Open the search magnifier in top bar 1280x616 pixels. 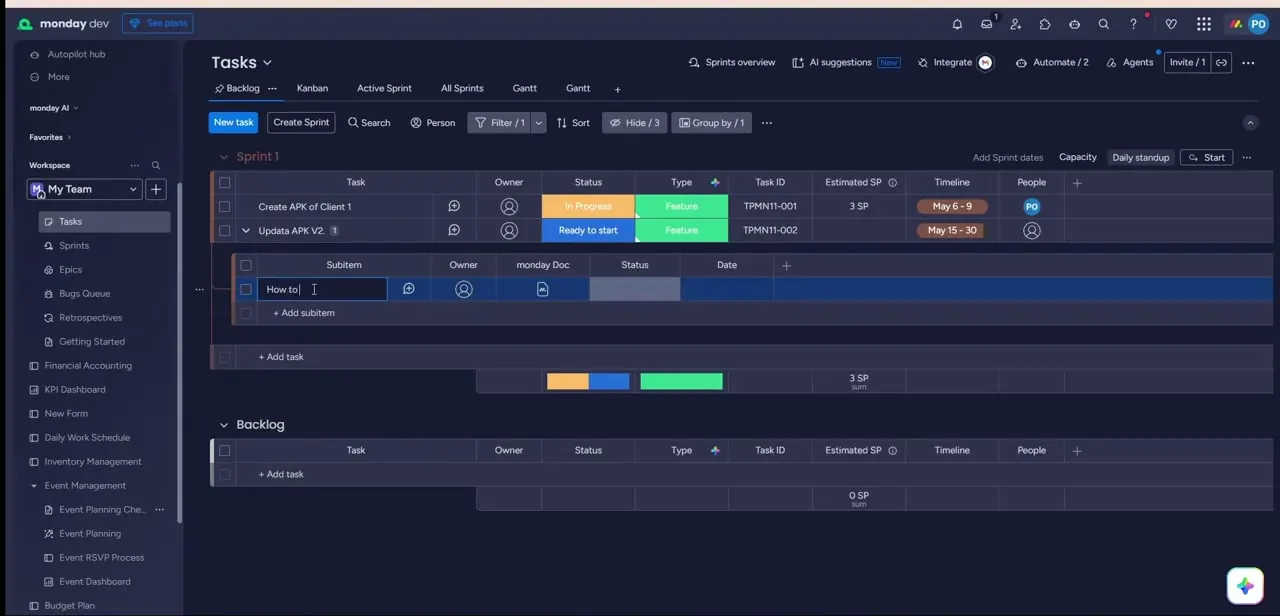coord(1104,24)
